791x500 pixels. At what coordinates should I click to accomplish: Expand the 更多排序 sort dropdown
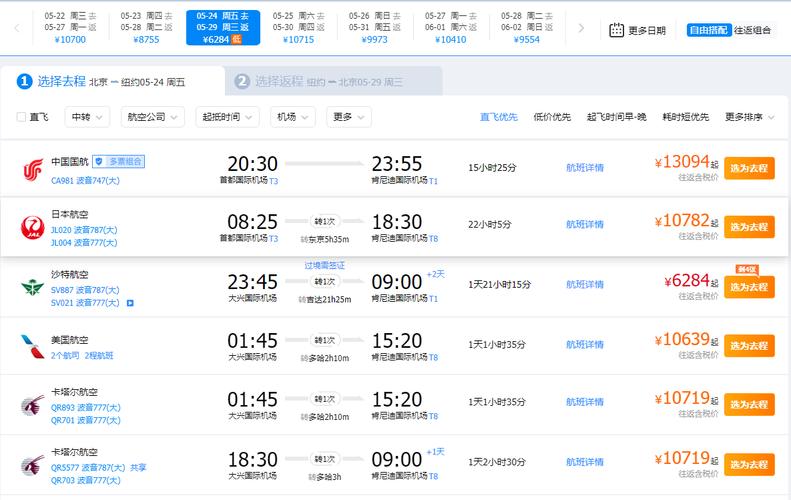(749, 117)
